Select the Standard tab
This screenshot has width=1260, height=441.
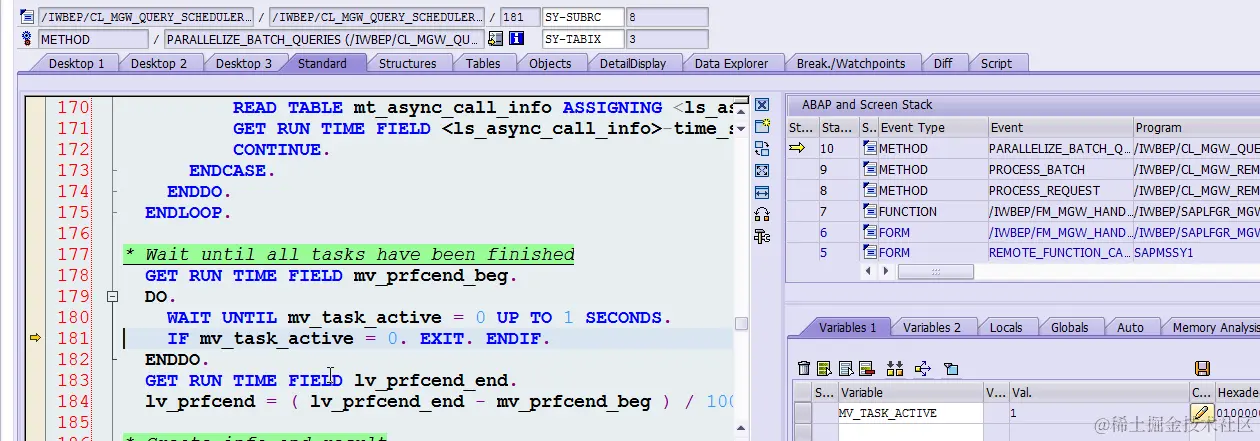click(x=322, y=63)
